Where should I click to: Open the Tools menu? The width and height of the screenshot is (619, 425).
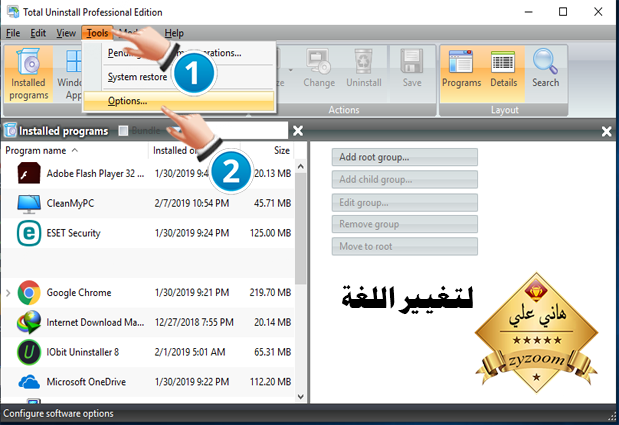click(98, 33)
